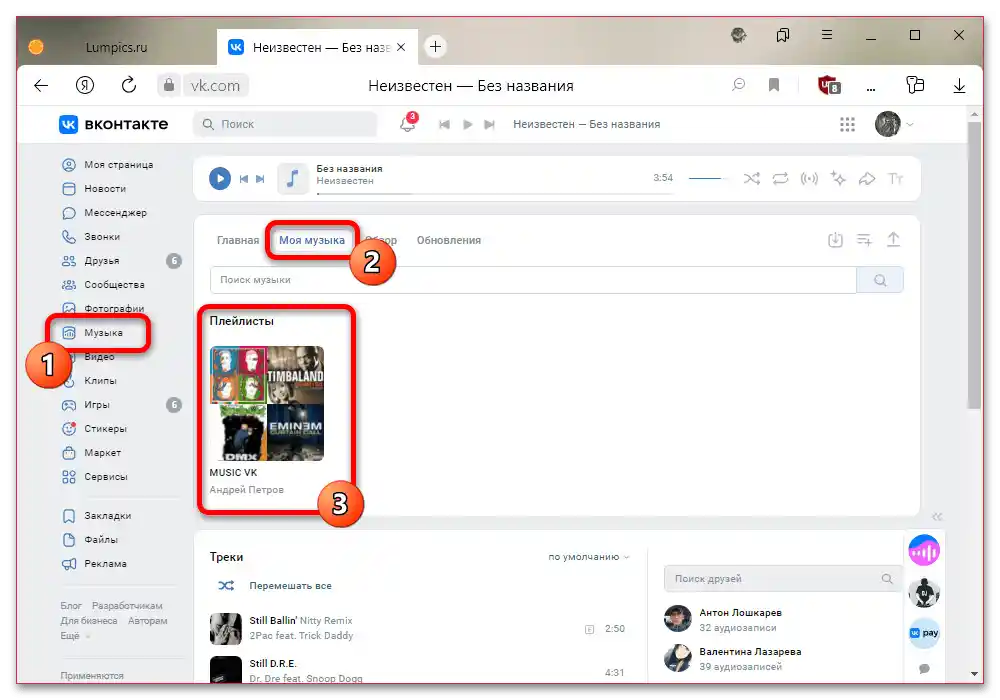Open Мессенджер in the sidebar
This screenshot has height=700, width=1000.
(105, 213)
